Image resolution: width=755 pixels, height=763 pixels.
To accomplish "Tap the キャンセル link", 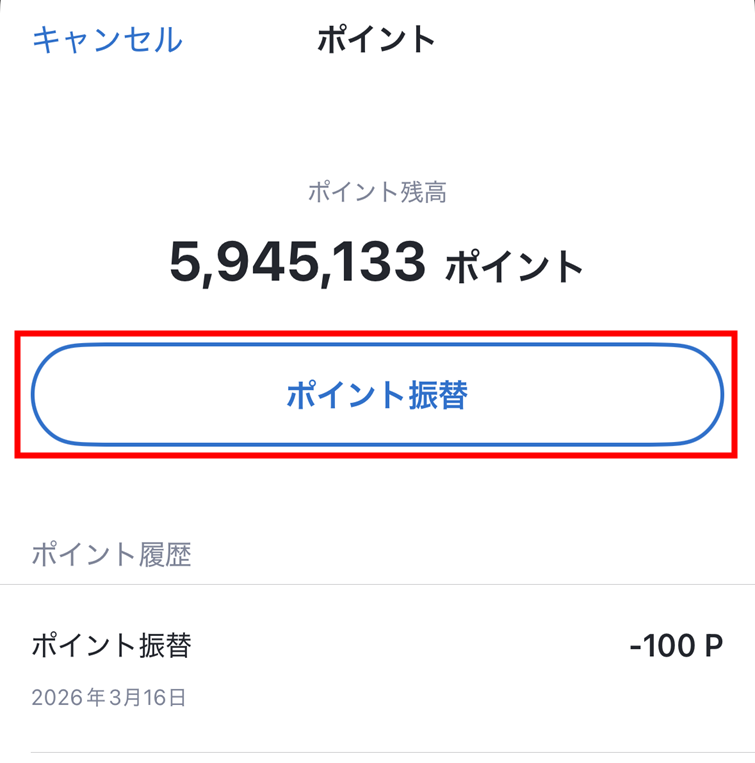I will coord(107,40).
